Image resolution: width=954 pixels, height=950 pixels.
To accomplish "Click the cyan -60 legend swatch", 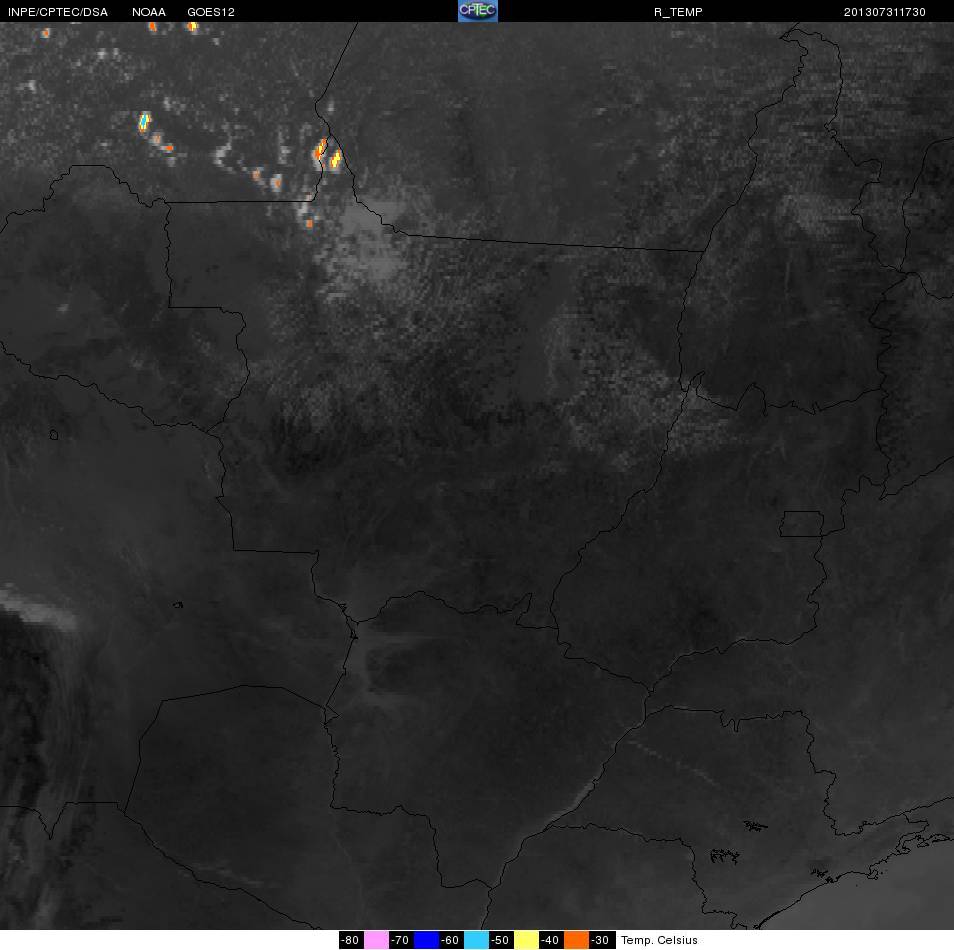I will (x=476, y=940).
